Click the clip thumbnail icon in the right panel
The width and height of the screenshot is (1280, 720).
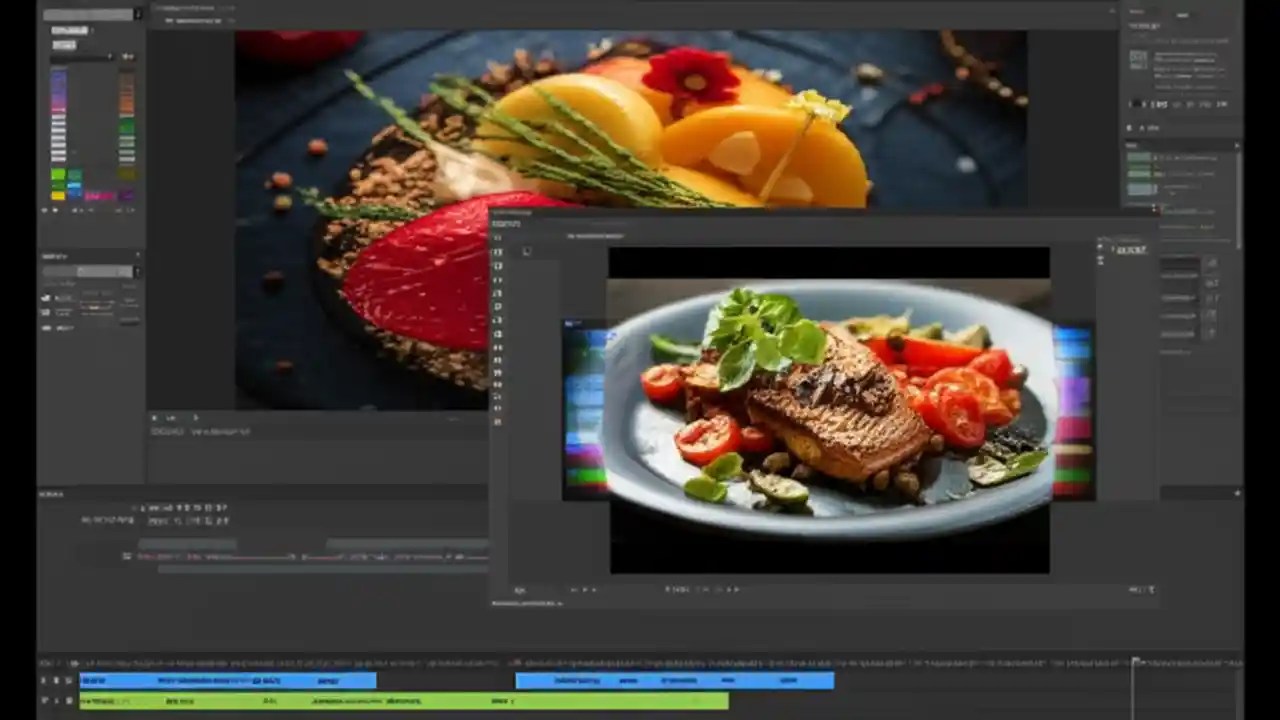[1139, 58]
